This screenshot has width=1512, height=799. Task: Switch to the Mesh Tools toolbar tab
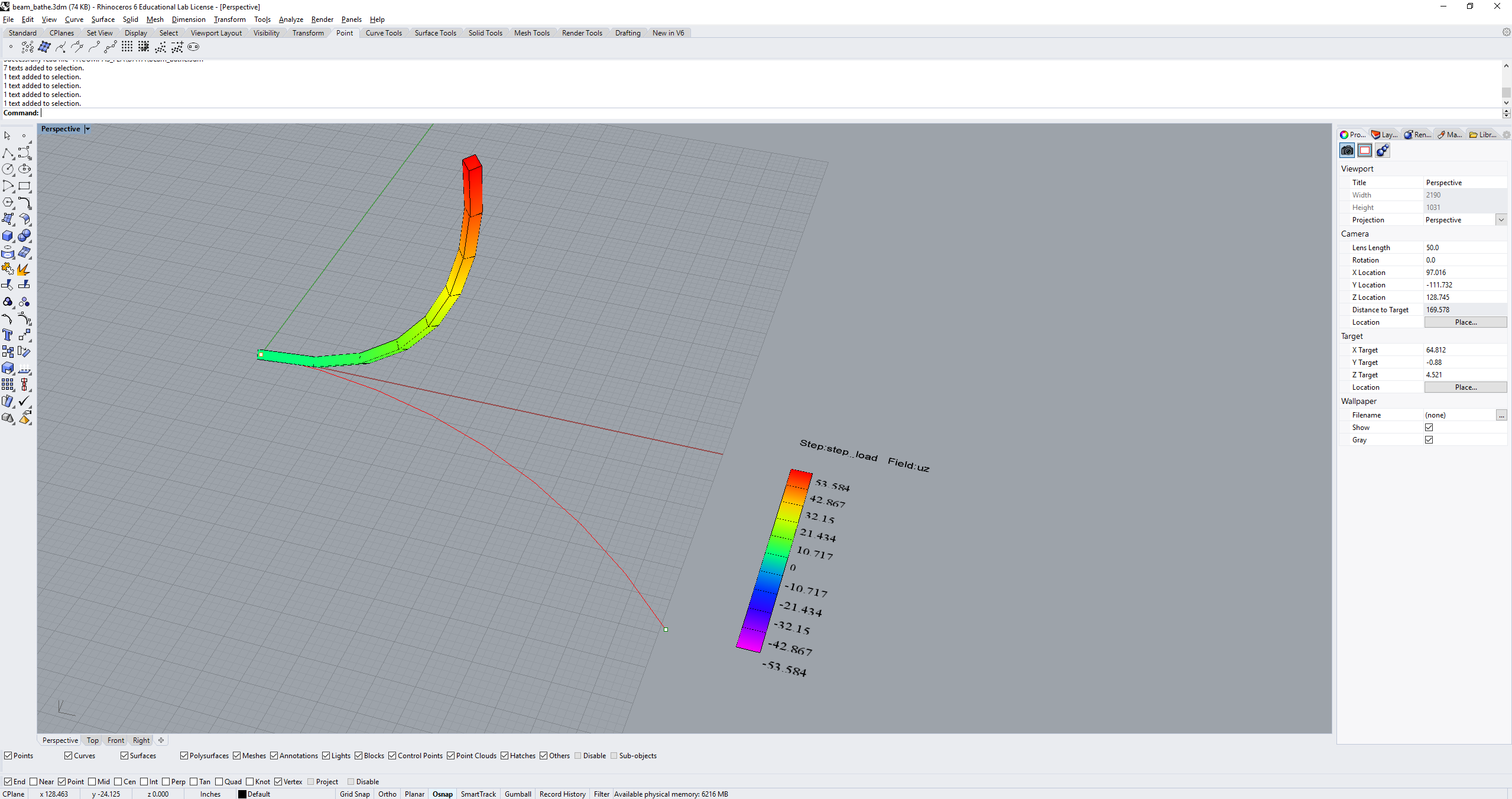coord(531,33)
